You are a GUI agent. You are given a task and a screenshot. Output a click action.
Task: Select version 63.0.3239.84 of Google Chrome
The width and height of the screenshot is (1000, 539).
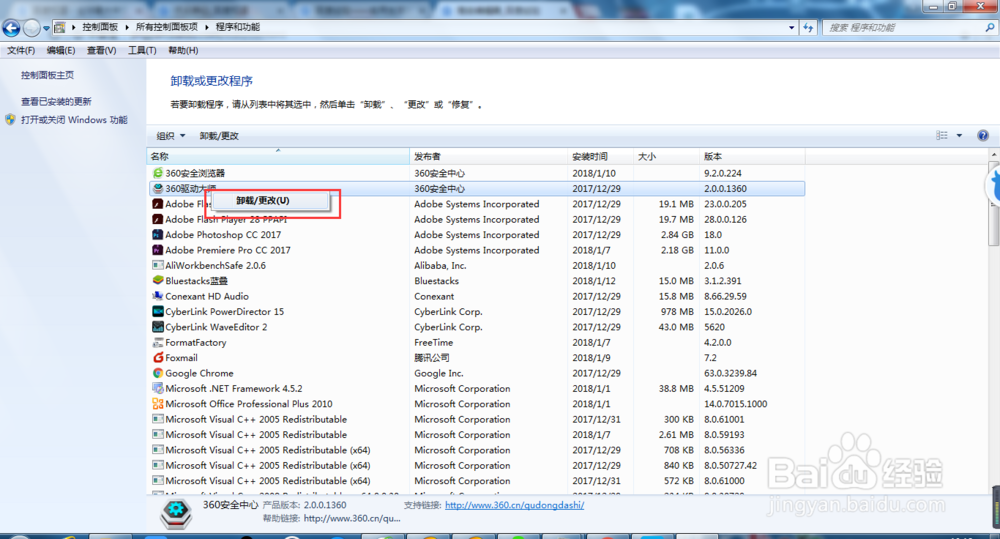point(730,373)
